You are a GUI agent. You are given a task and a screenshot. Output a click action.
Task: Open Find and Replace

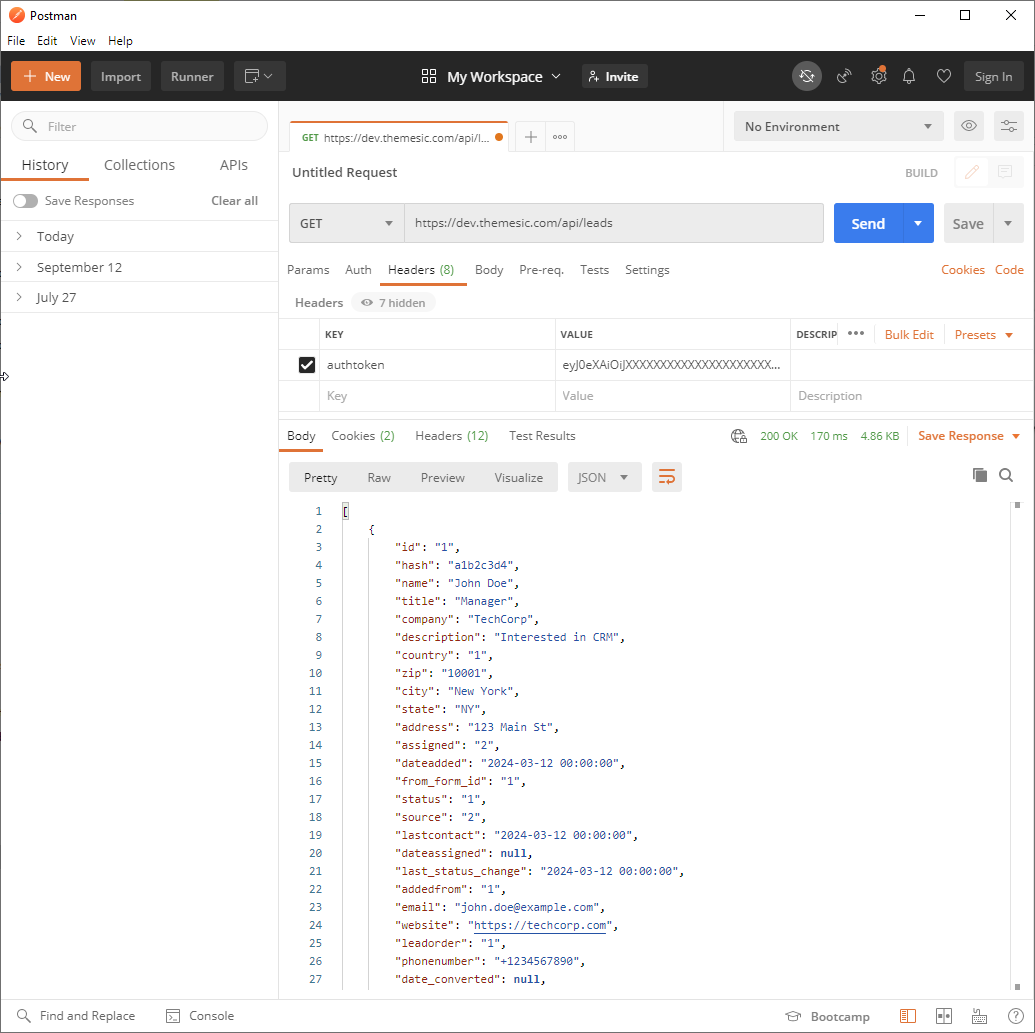(76, 1016)
